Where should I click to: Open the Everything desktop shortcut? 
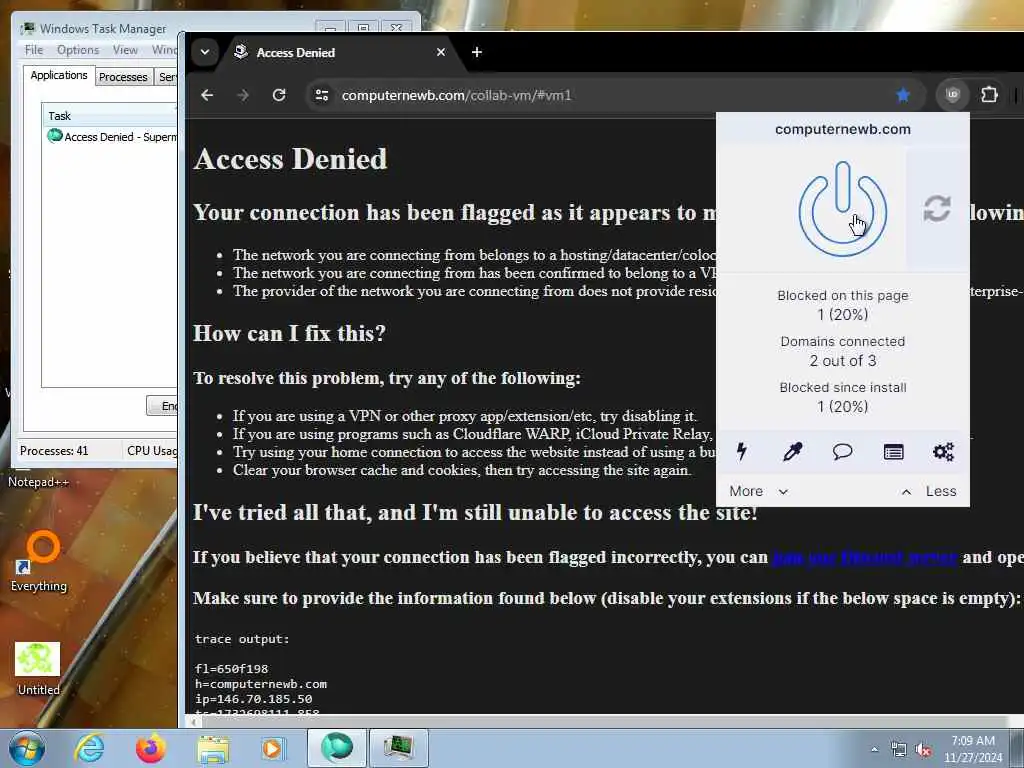coord(39,562)
